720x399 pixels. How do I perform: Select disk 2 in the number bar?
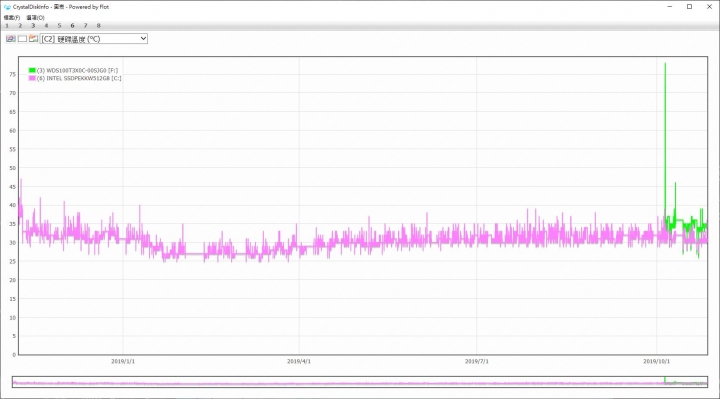click(x=20, y=26)
